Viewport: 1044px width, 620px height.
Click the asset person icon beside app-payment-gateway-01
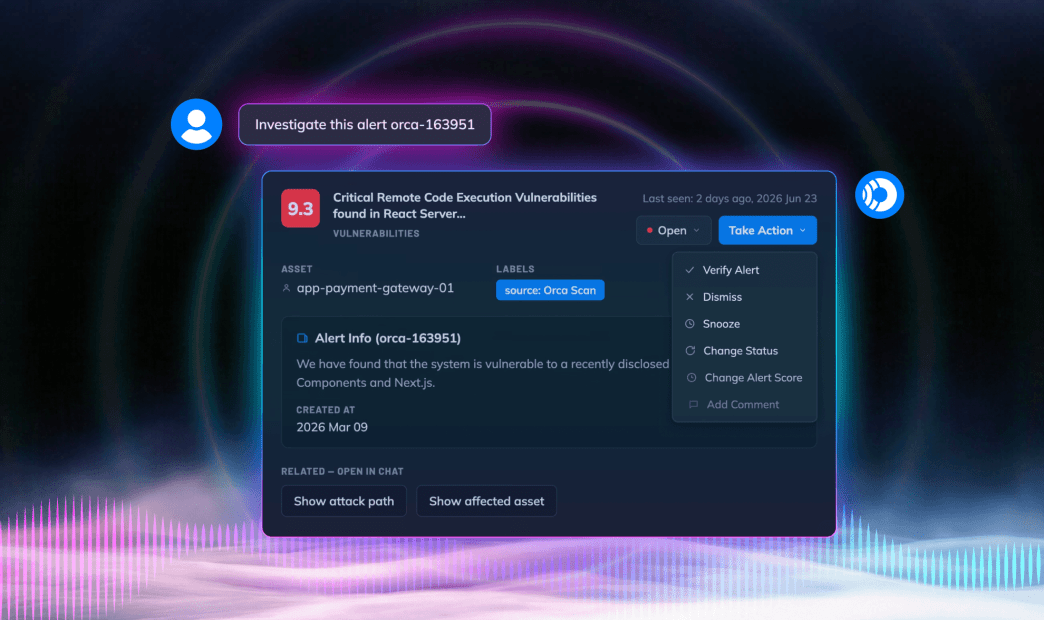286,288
